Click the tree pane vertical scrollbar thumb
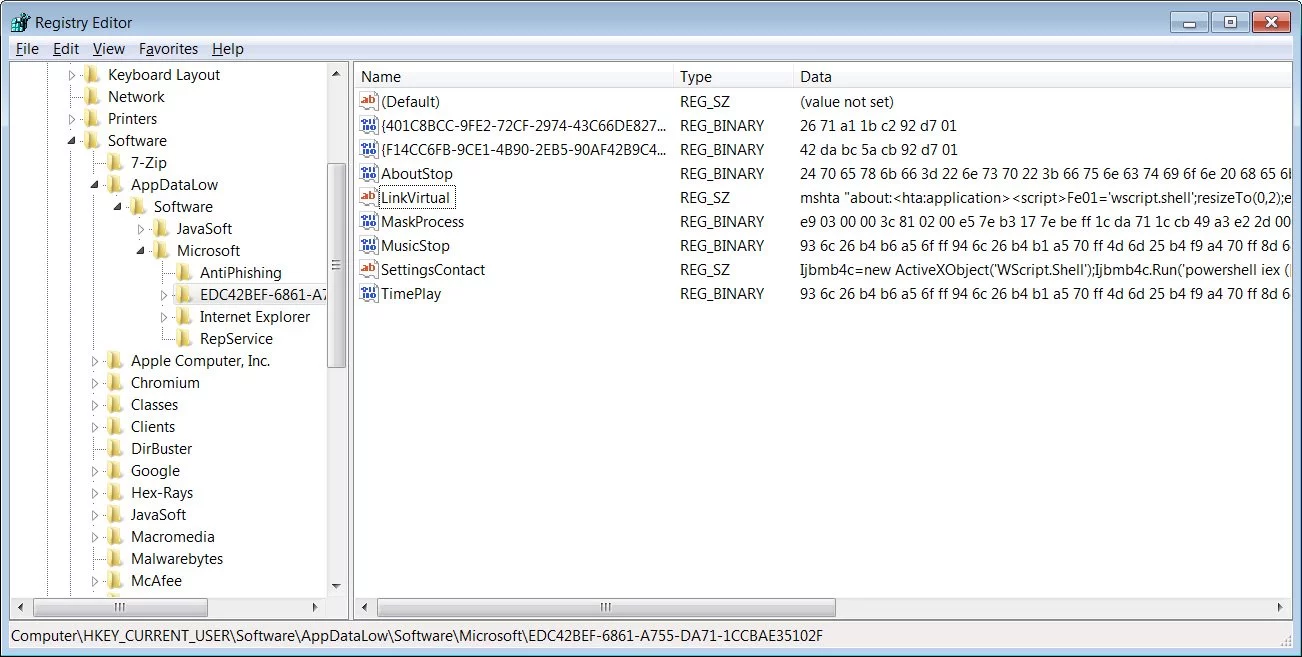This screenshot has height=657, width=1302. coord(337,265)
